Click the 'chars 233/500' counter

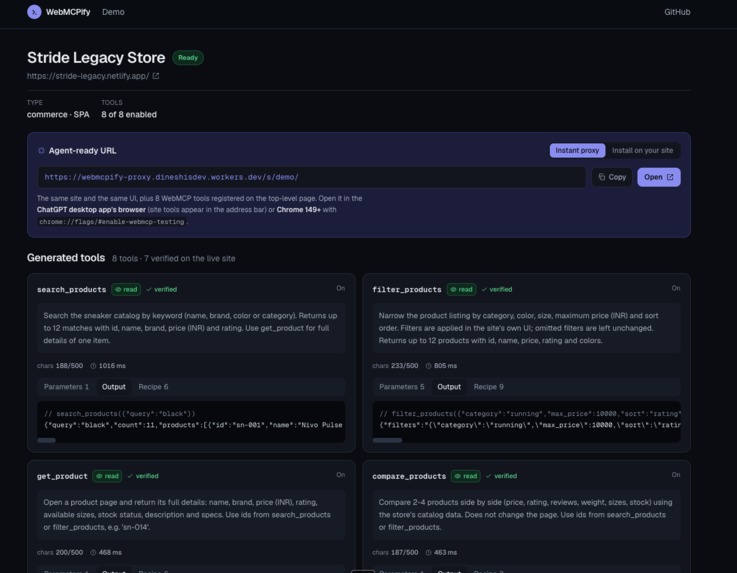395,366
